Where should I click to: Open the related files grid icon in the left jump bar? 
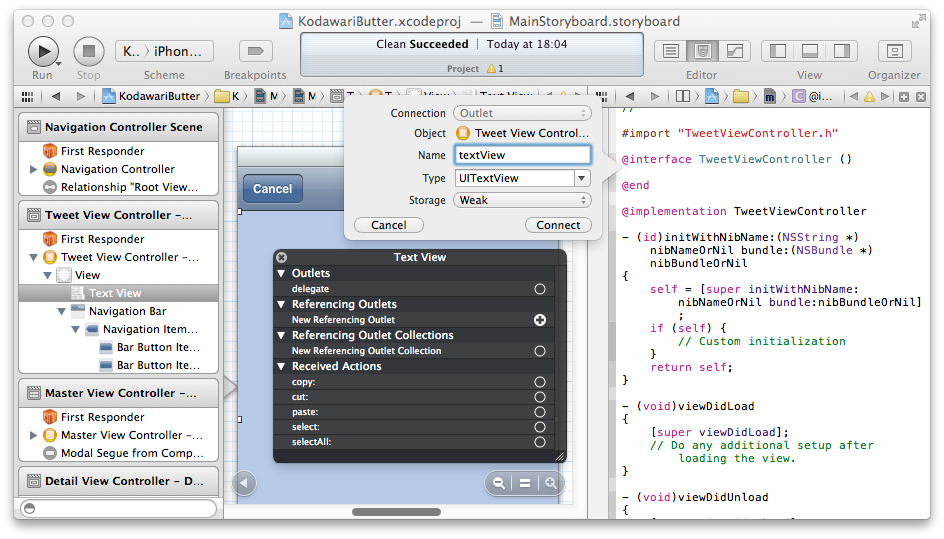coord(27,96)
